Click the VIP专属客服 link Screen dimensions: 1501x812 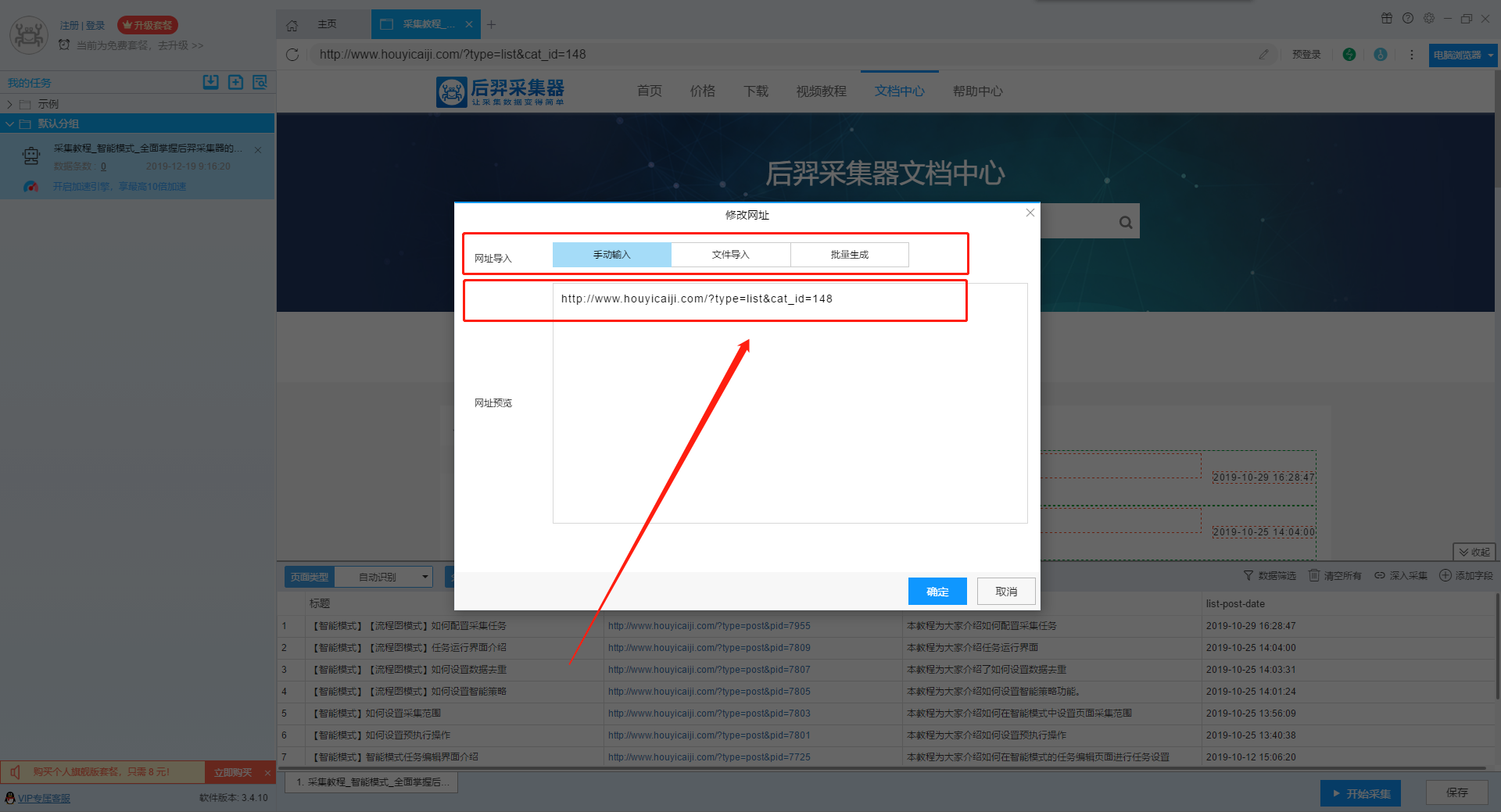pos(44,798)
